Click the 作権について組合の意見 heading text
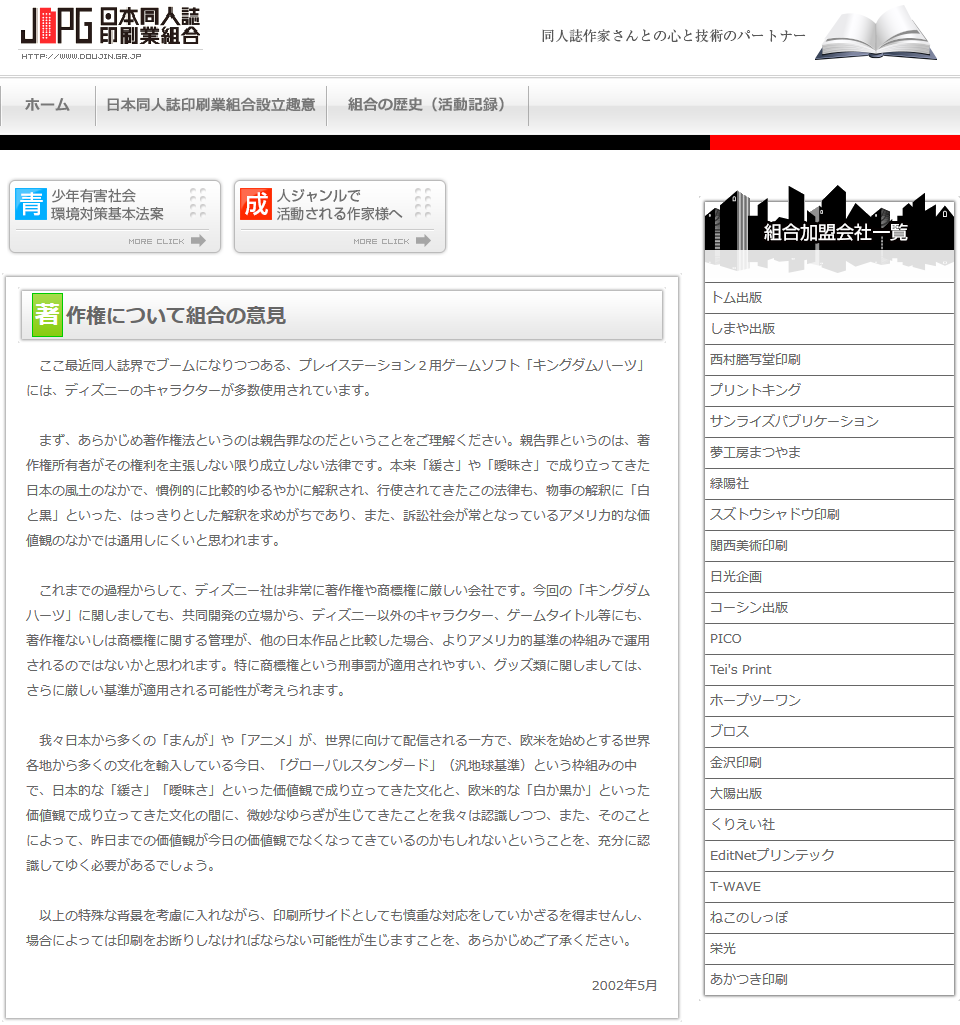960x1025 pixels. click(x=176, y=316)
